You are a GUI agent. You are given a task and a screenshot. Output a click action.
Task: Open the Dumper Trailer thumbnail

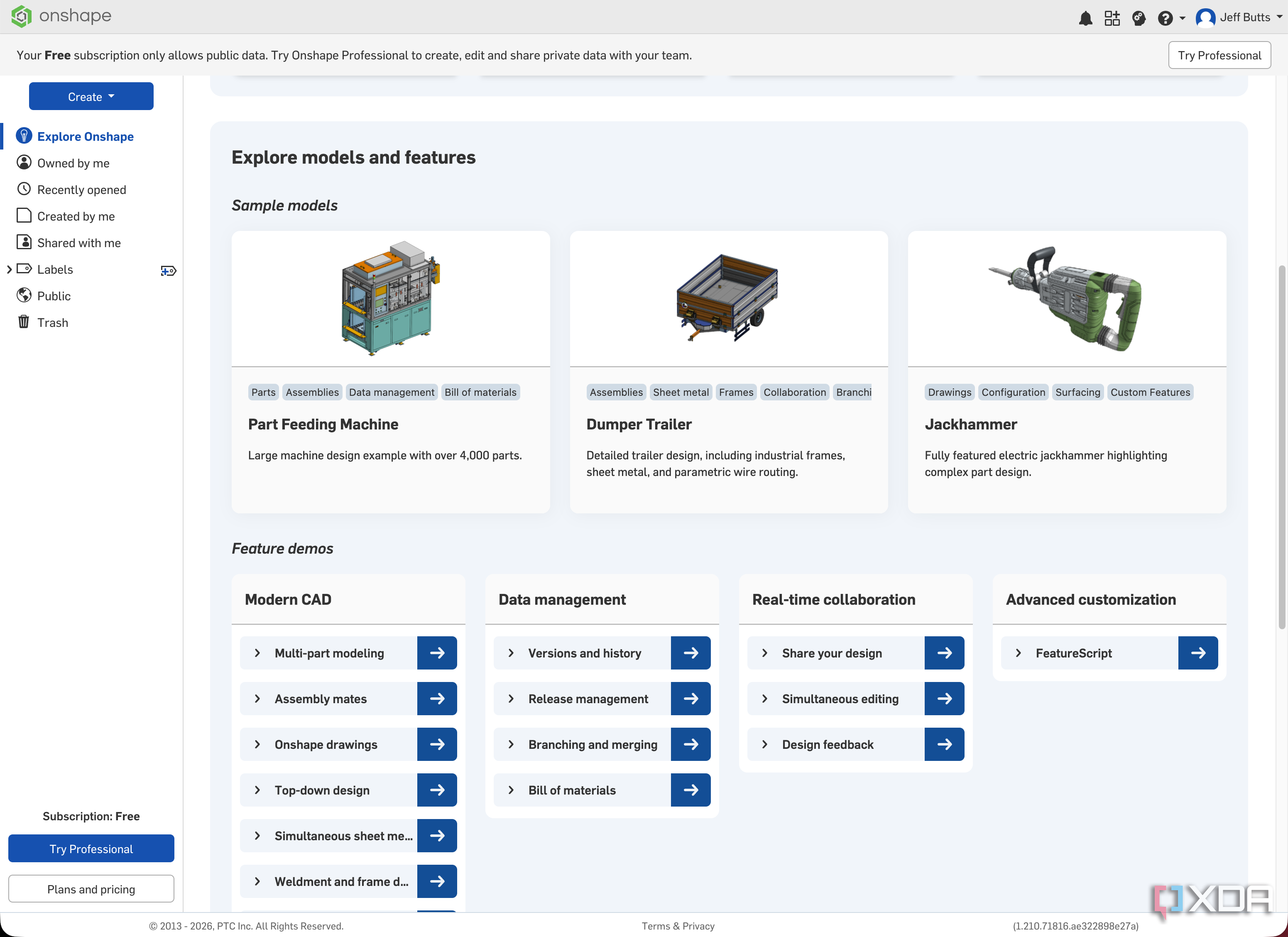(729, 298)
